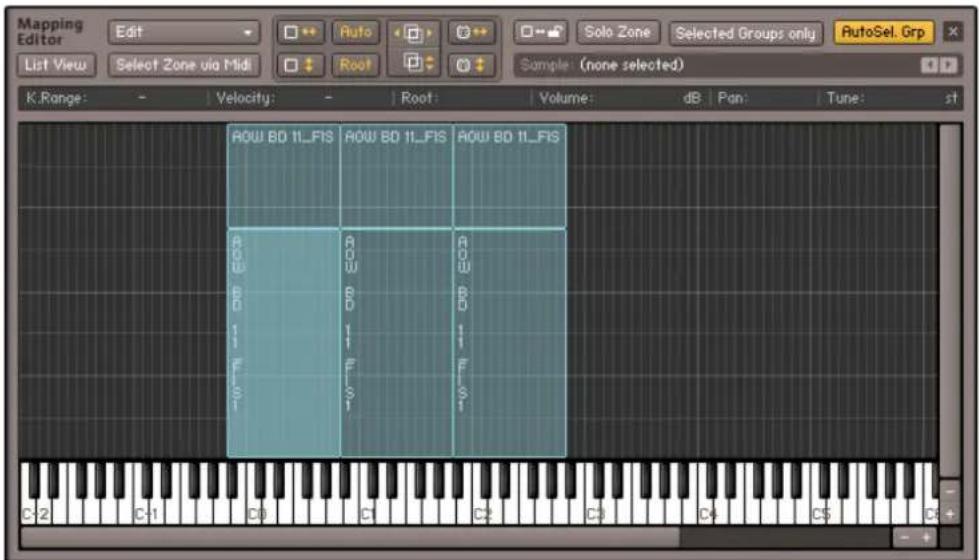
Task: Toggle the orange Auto button
Action: tap(356, 32)
